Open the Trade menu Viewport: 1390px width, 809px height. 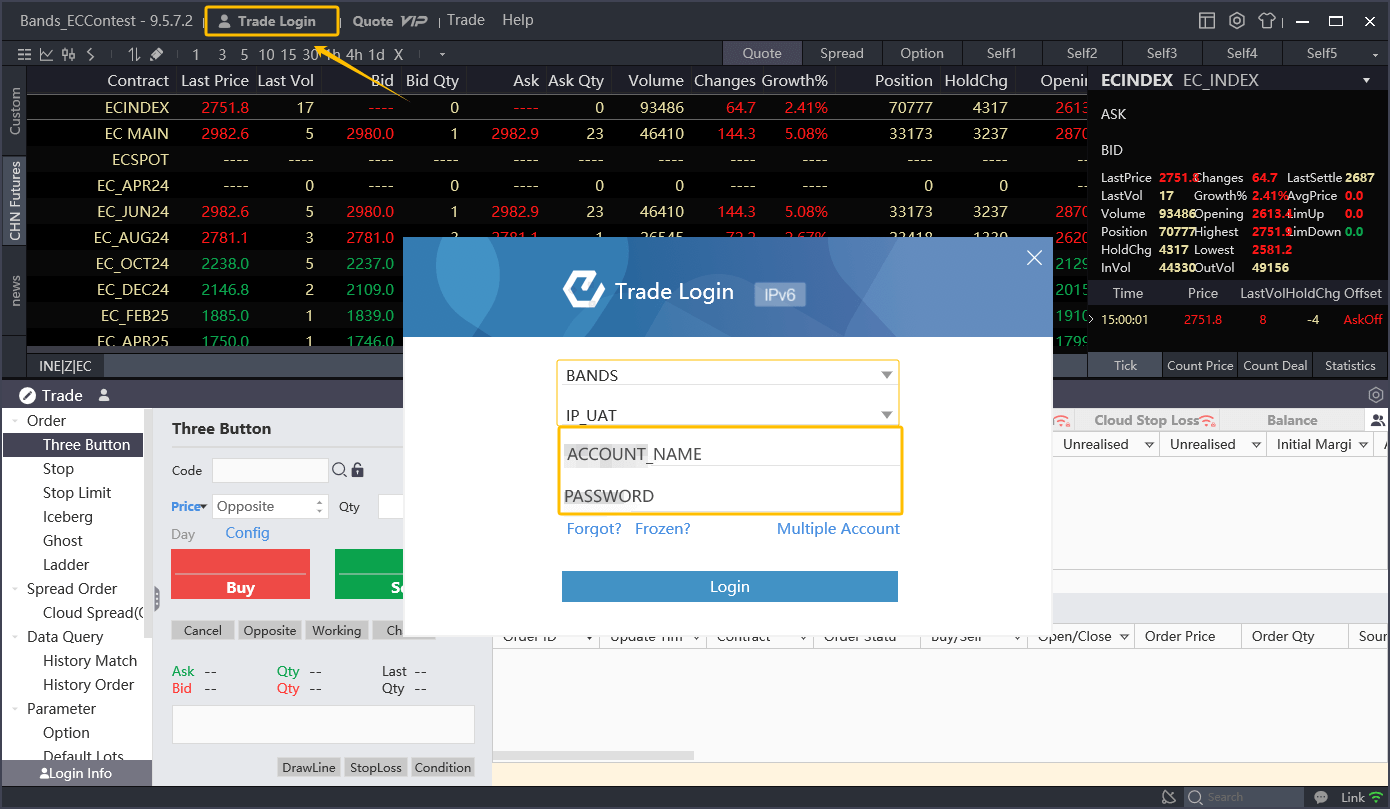466,20
